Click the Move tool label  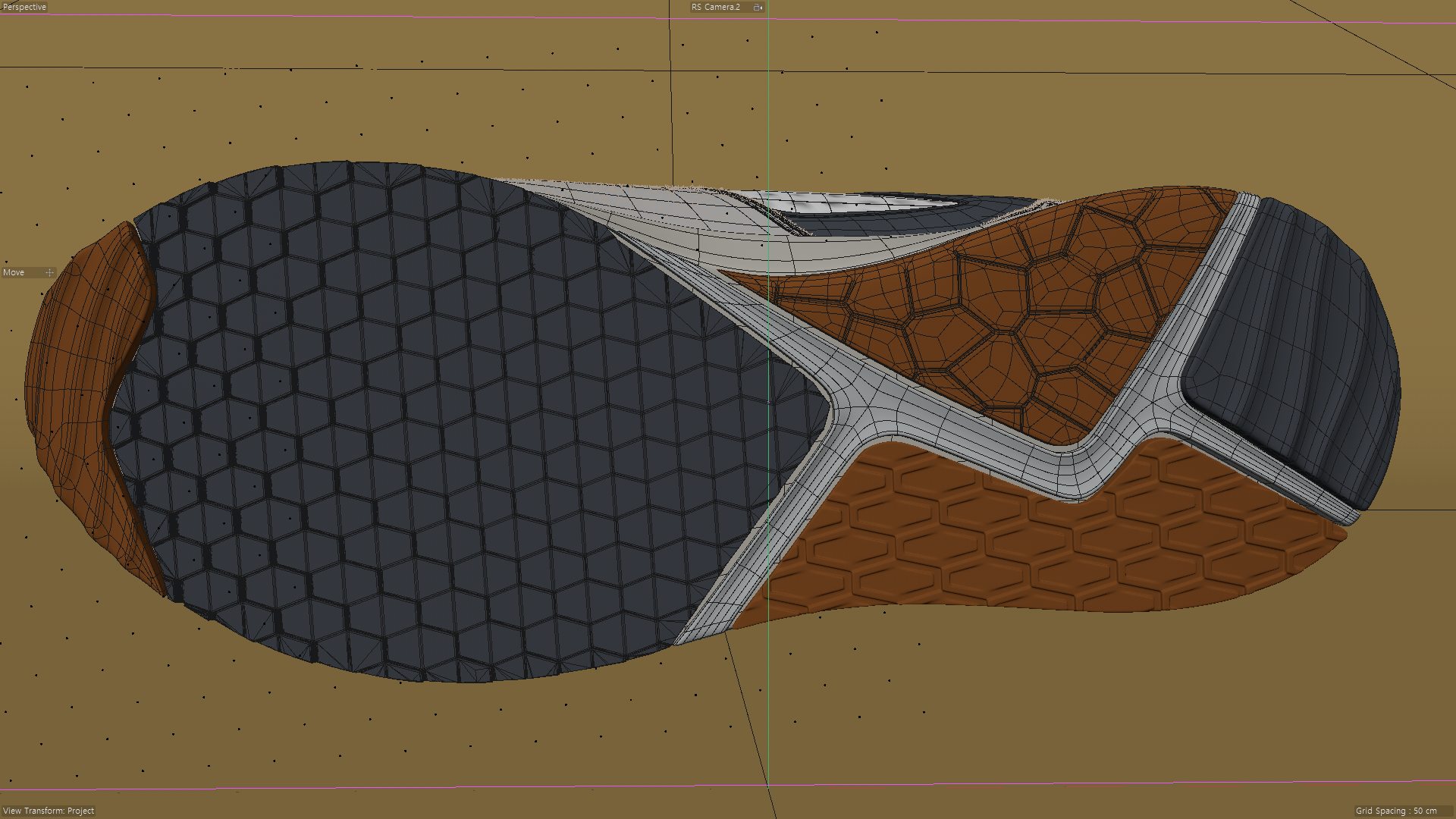coord(14,272)
